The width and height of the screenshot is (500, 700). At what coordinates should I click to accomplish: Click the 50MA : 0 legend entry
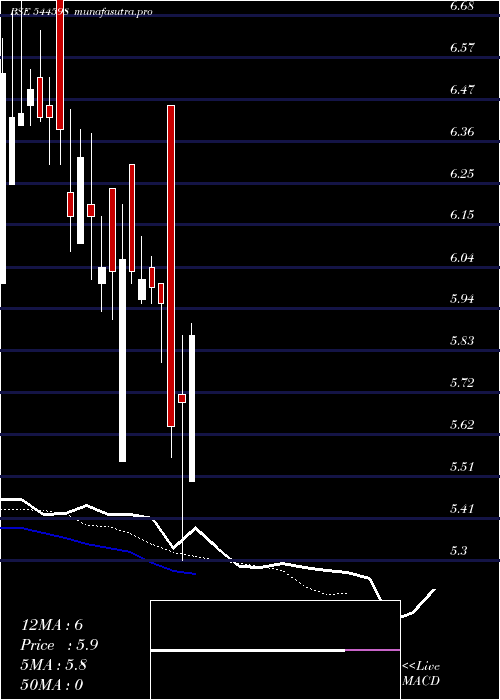point(52,685)
